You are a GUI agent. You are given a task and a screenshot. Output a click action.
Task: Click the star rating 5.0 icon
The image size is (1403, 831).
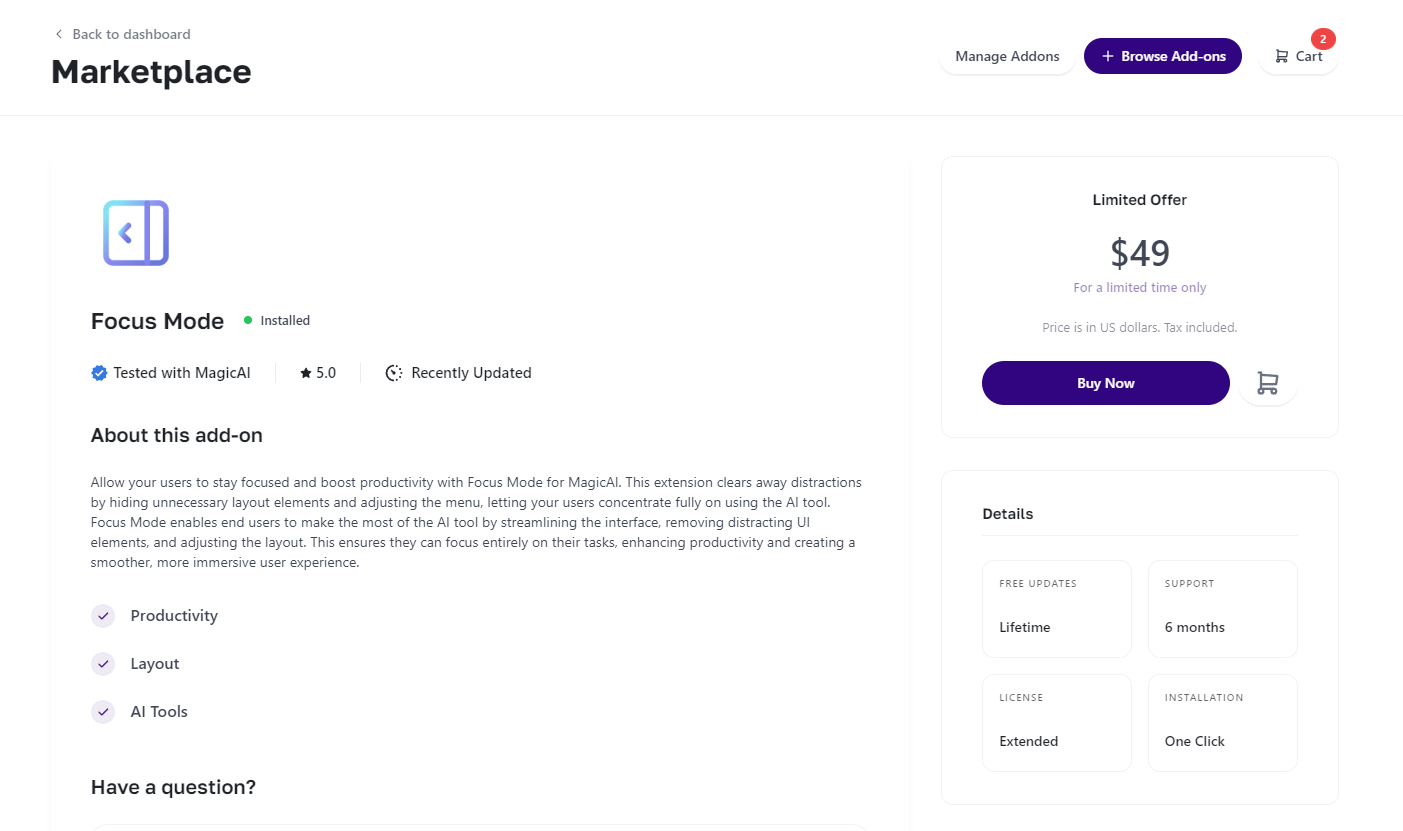(306, 373)
